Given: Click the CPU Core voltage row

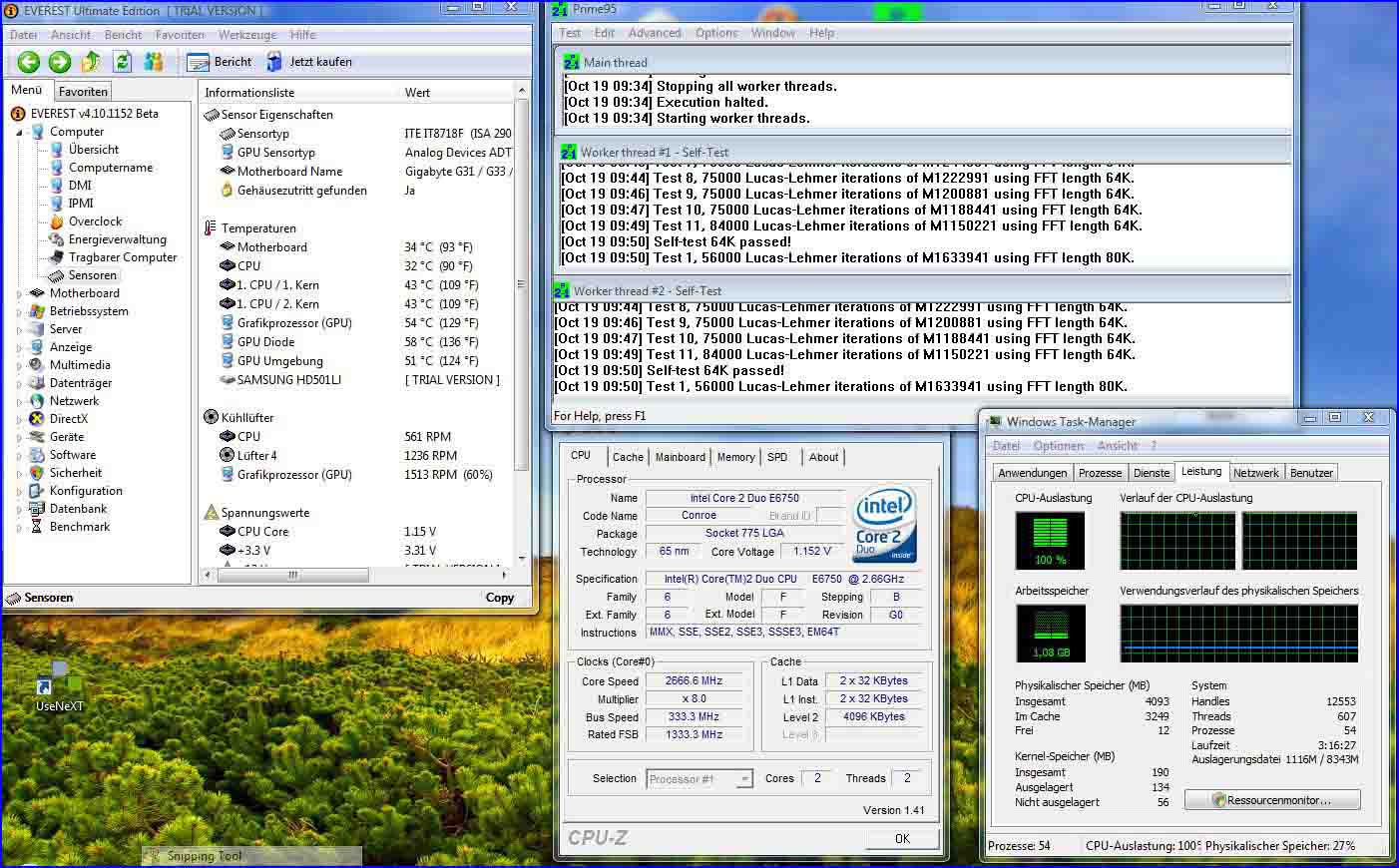Looking at the screenshot, I should [356, 532].
